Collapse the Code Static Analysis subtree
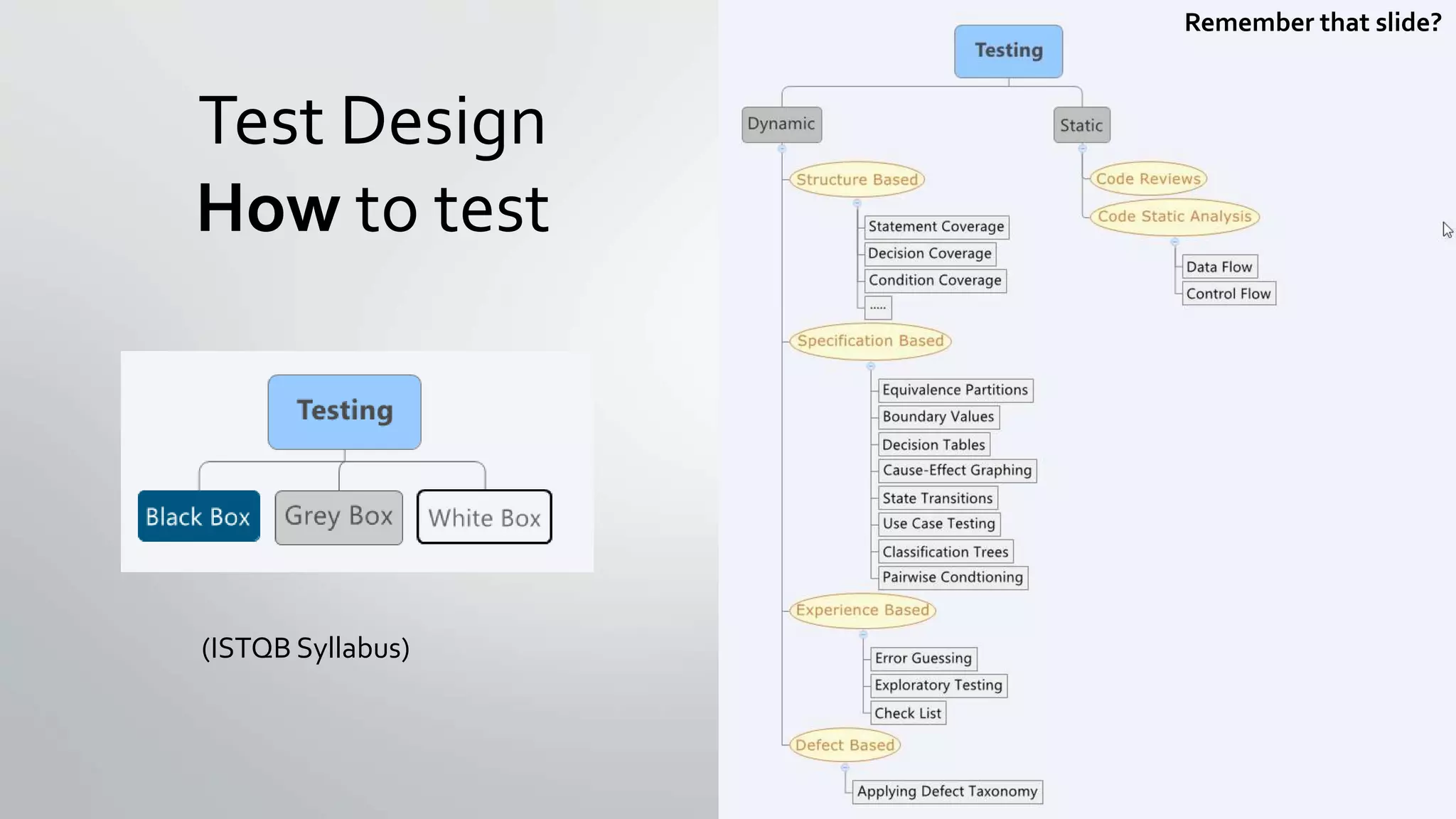The width and height of the screenshot is (1456, 819). click(1174, 242)
